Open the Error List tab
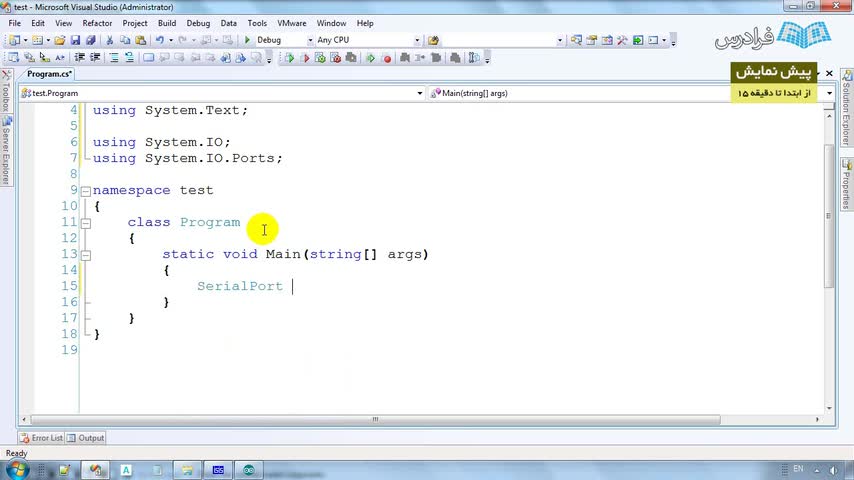 coord(41,438)
